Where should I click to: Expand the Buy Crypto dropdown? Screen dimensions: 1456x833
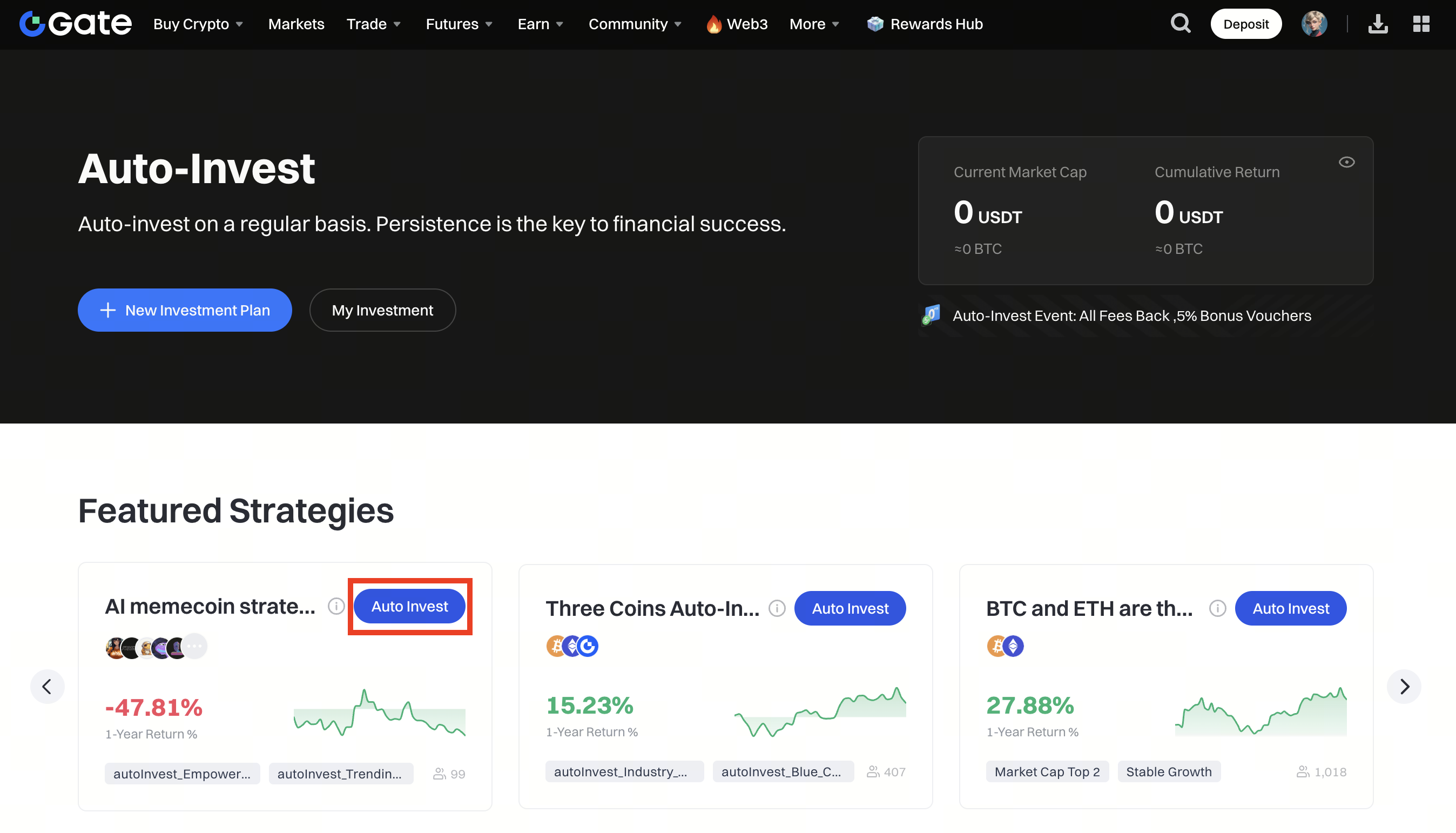(198, 24)
